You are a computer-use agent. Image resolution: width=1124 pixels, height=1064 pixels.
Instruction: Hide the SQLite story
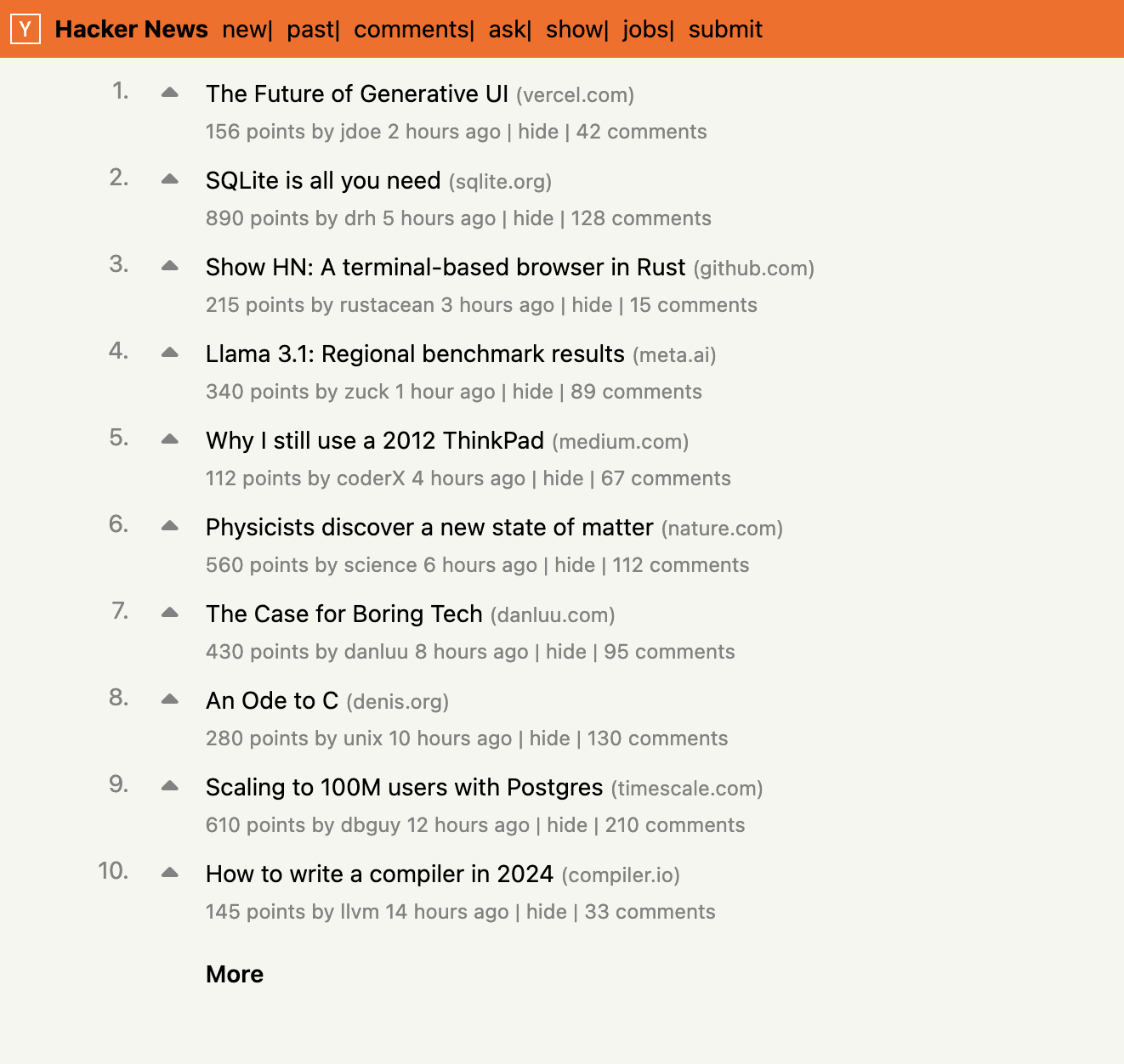pyautogui.click(x=533, y=218)
